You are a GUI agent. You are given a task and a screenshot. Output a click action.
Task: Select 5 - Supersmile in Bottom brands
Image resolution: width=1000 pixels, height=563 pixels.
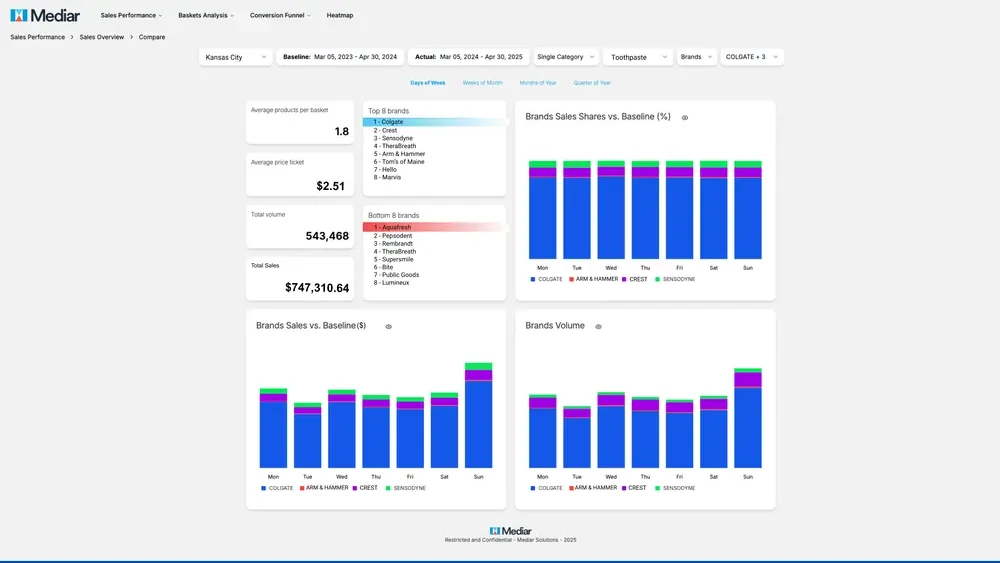(393, 260)
